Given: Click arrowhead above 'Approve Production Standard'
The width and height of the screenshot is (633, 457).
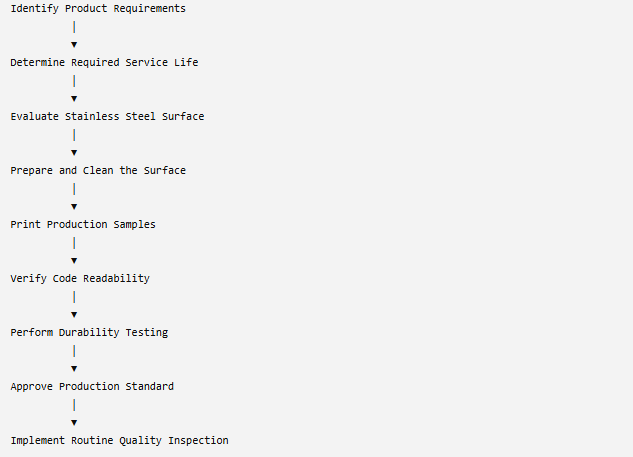Looking at the screenshot, I should pos(74,369).
